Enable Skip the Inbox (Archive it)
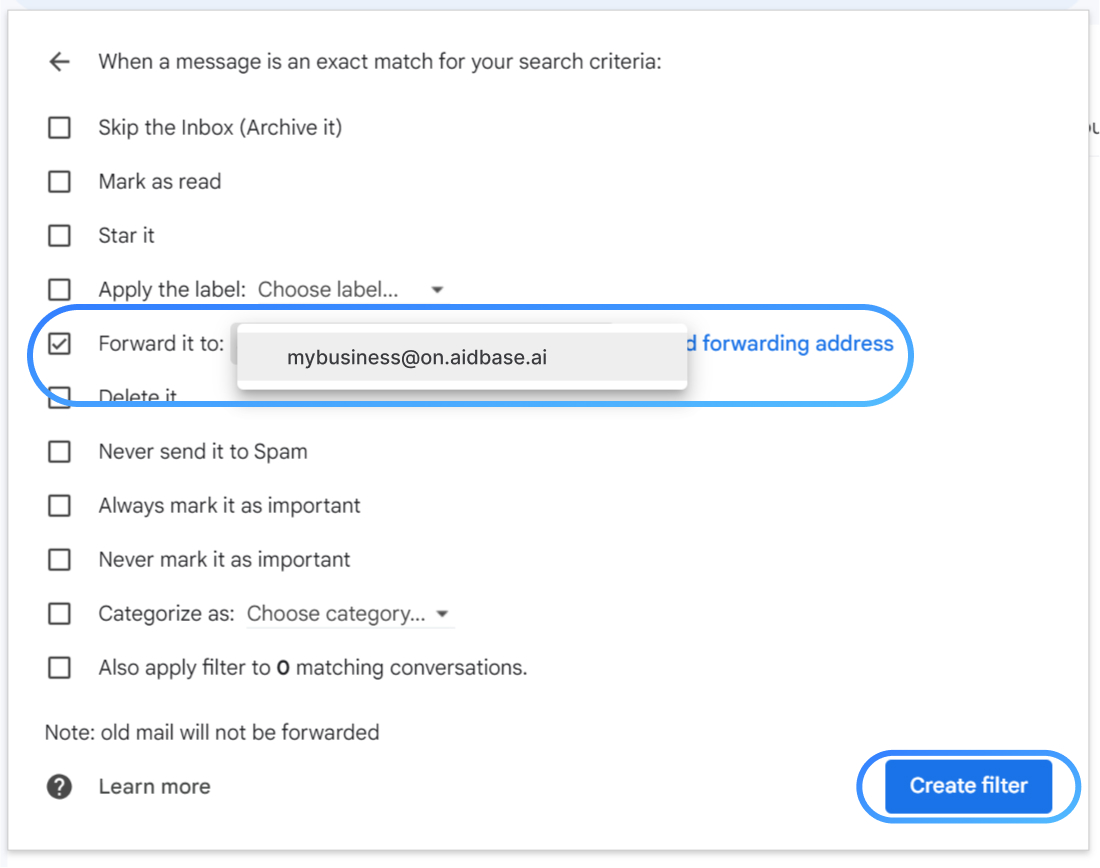The height and width of the screenshot is (868, 1100). tap(58, 127)
